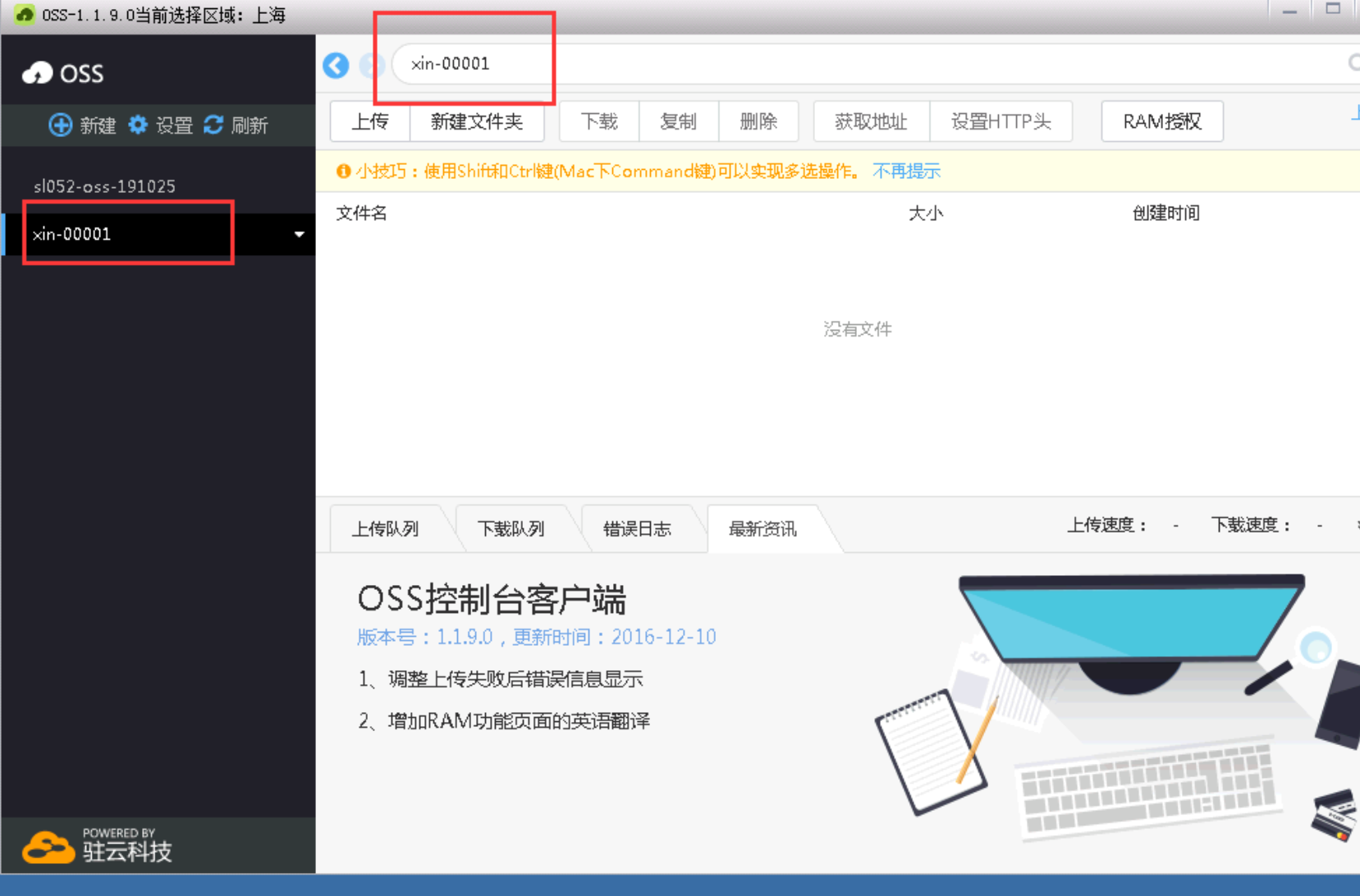Sort by the 文件名 column header
Viewport: 1360px width, 896px height.
tap(361, 213)
